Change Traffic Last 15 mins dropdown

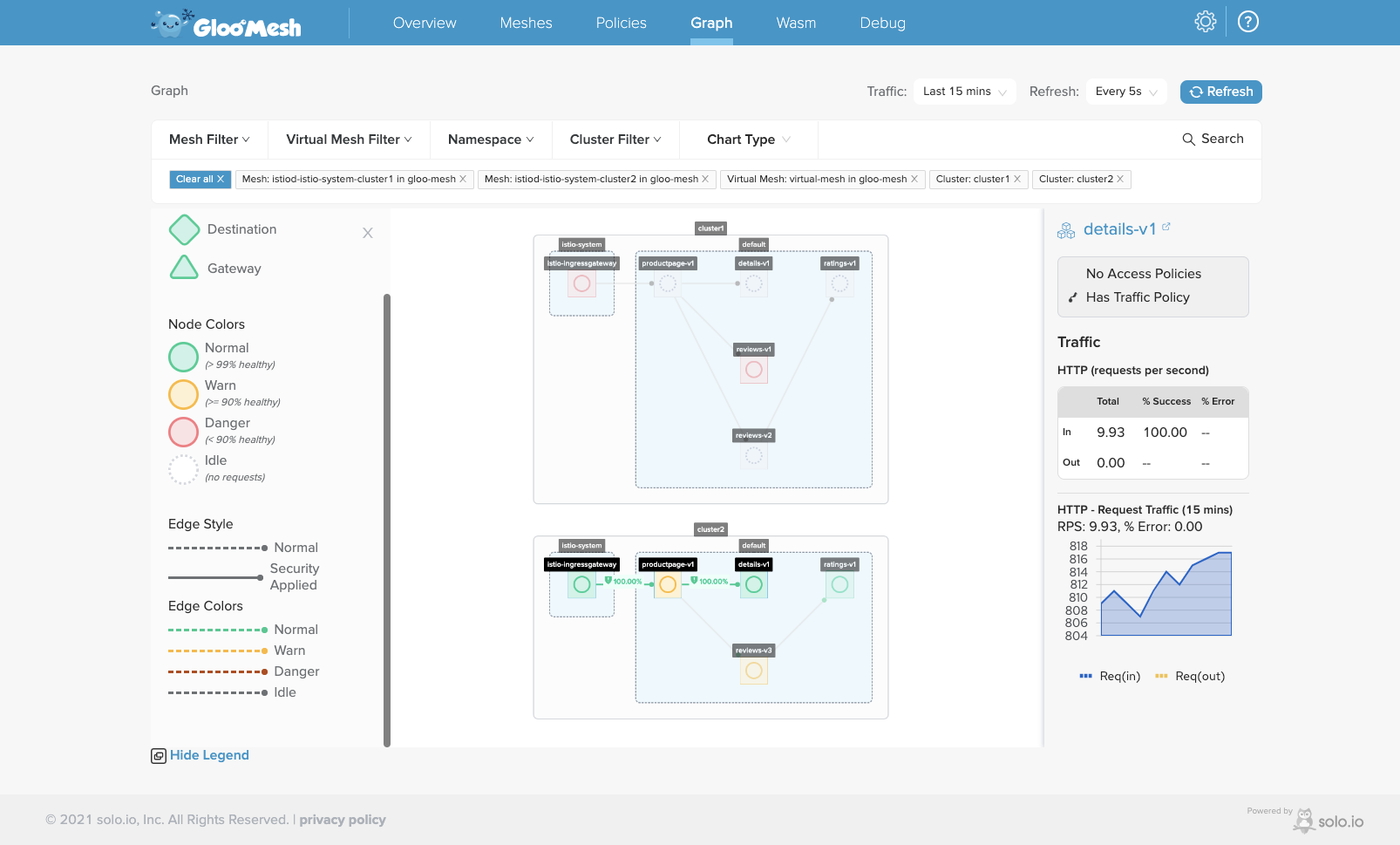[965, 92]
